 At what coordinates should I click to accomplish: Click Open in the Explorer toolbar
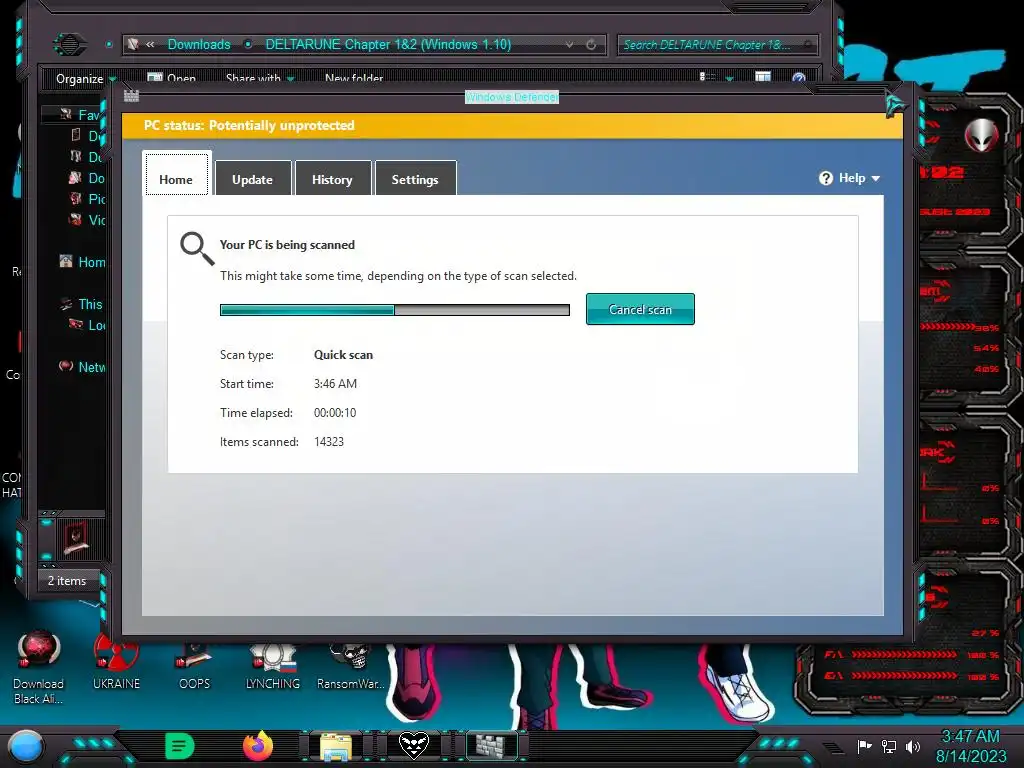click(172, 78)
